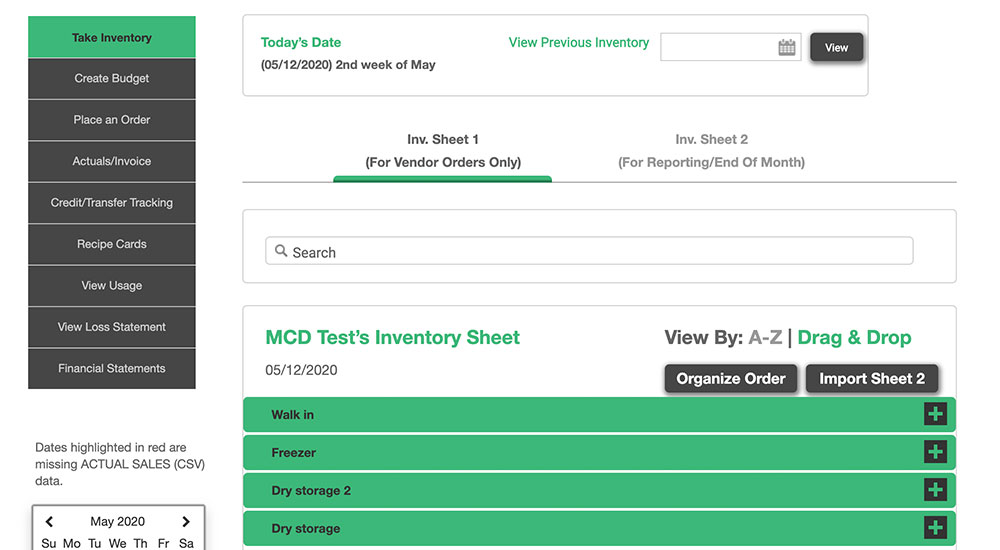Image resolution: width=1000 pixels, height=550 pixels.
Task: Expand Dry storage 2 plus icon
Action: [935, 490]
